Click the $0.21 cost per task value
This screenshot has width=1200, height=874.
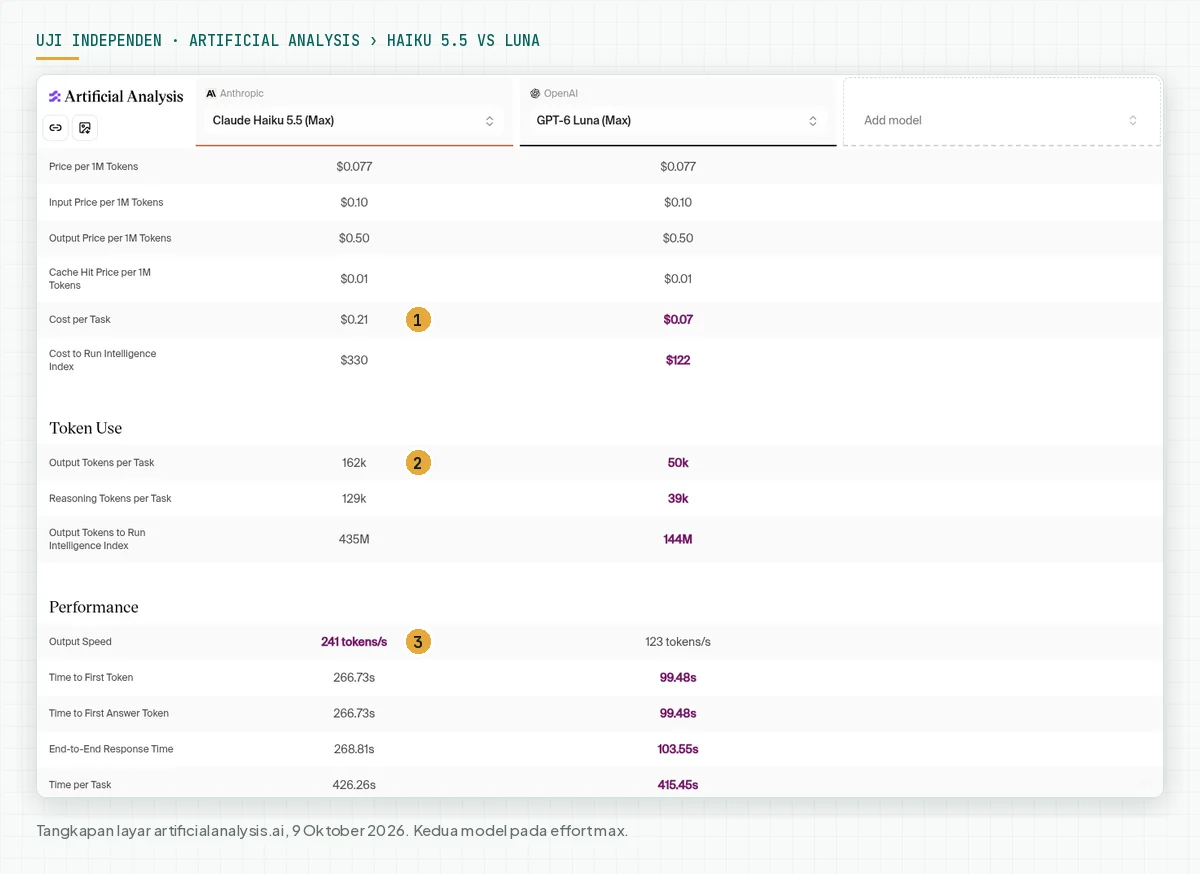[354, 320]
